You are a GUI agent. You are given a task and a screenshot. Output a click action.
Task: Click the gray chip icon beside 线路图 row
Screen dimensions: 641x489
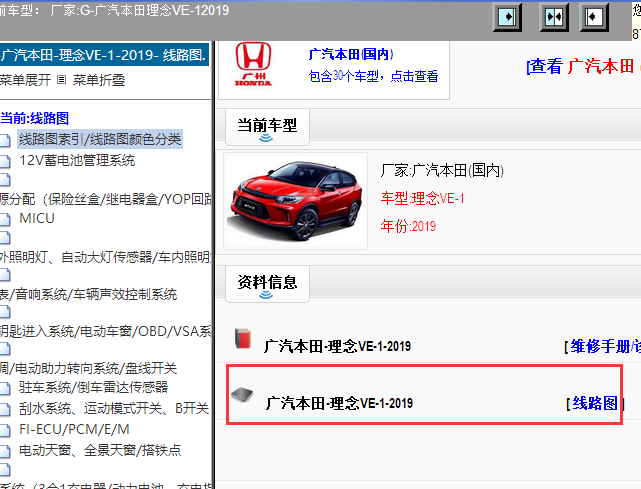pyautogui.click(x=242, y=394)
